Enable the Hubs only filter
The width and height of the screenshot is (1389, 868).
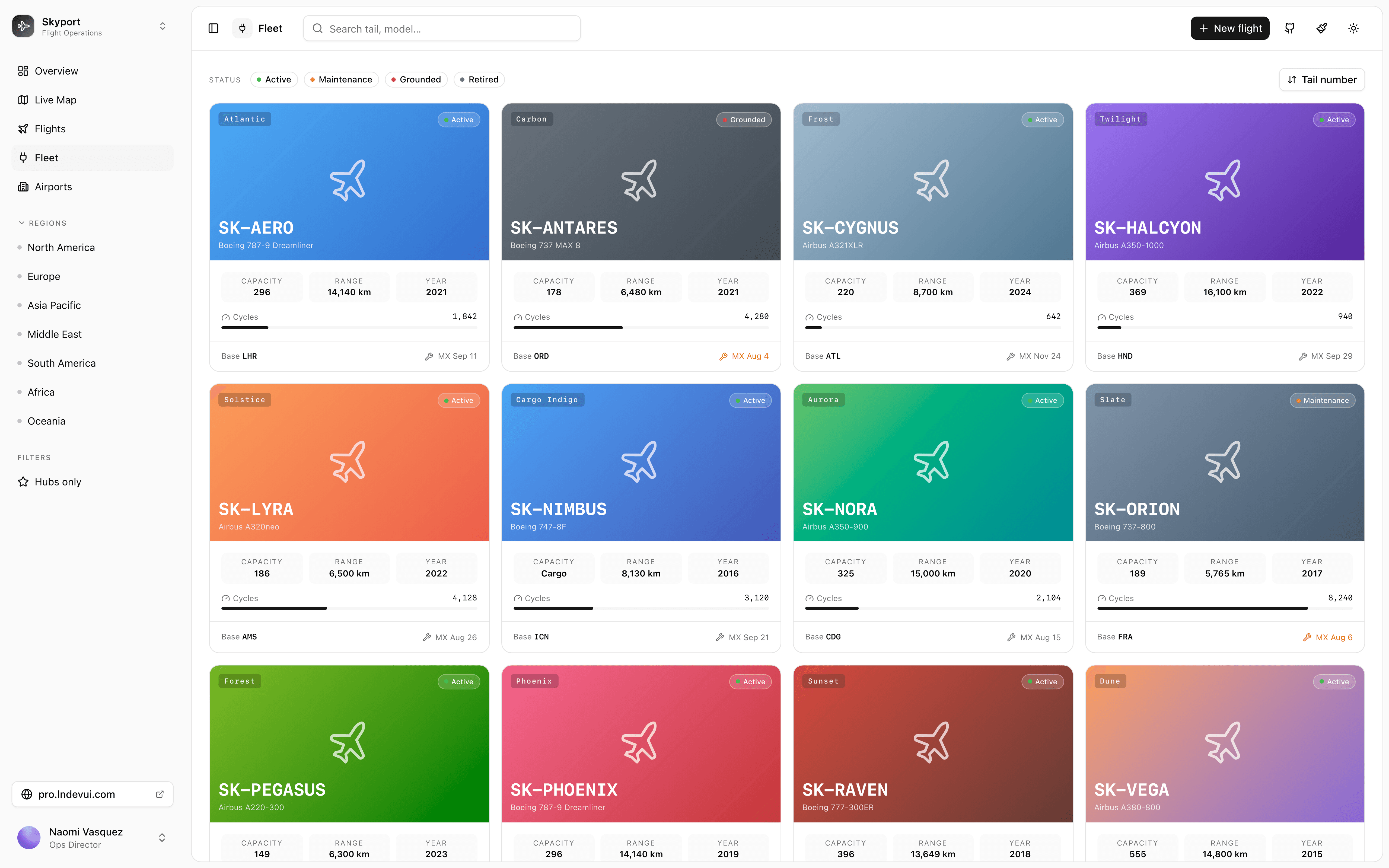pyautogui.click(x=93, y=482)
